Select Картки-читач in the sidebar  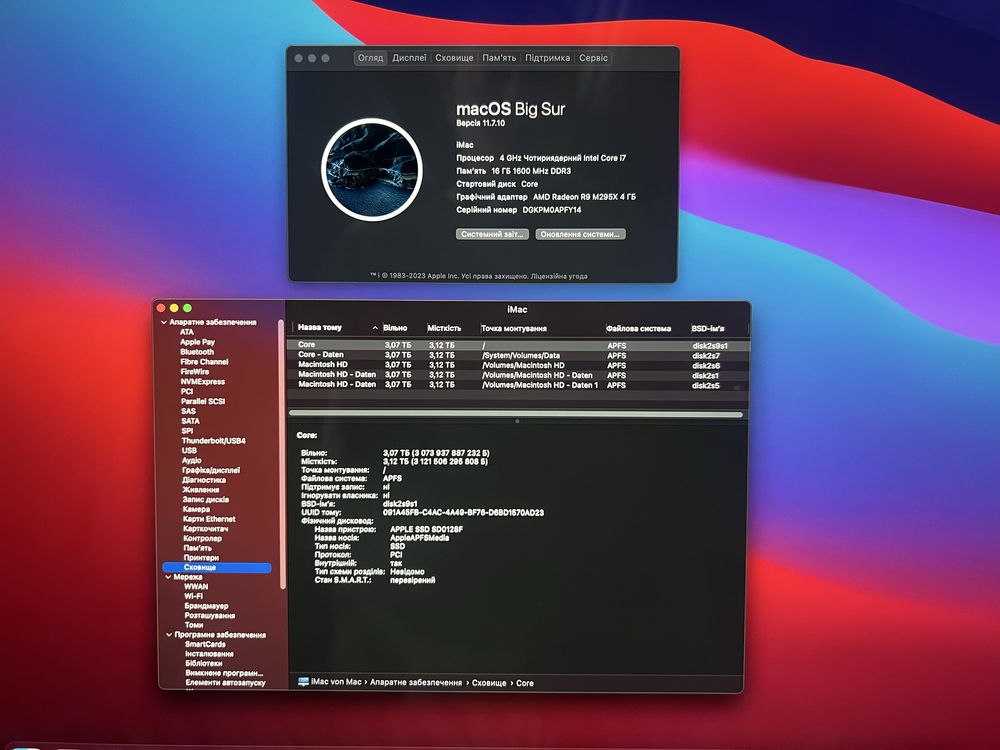[x=205, y=529]
